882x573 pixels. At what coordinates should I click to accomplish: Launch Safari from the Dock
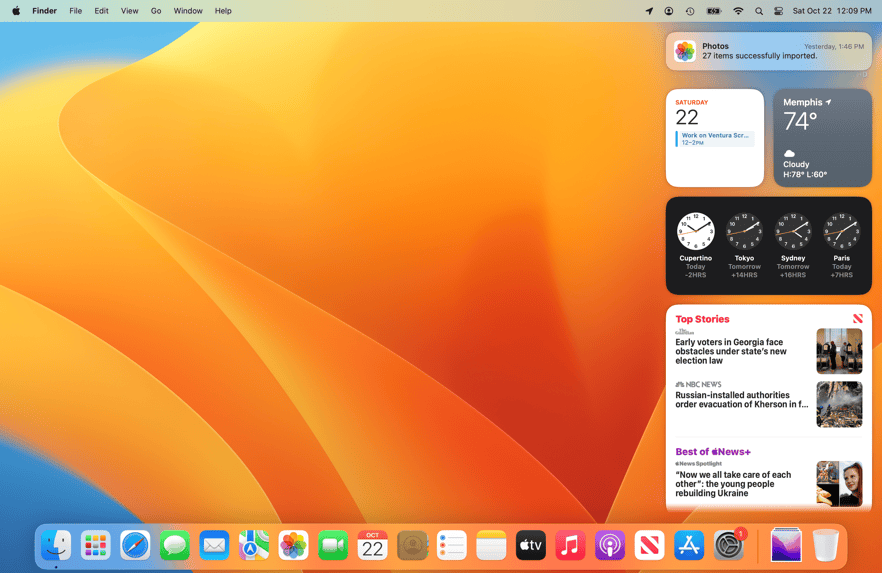point(135,545)
